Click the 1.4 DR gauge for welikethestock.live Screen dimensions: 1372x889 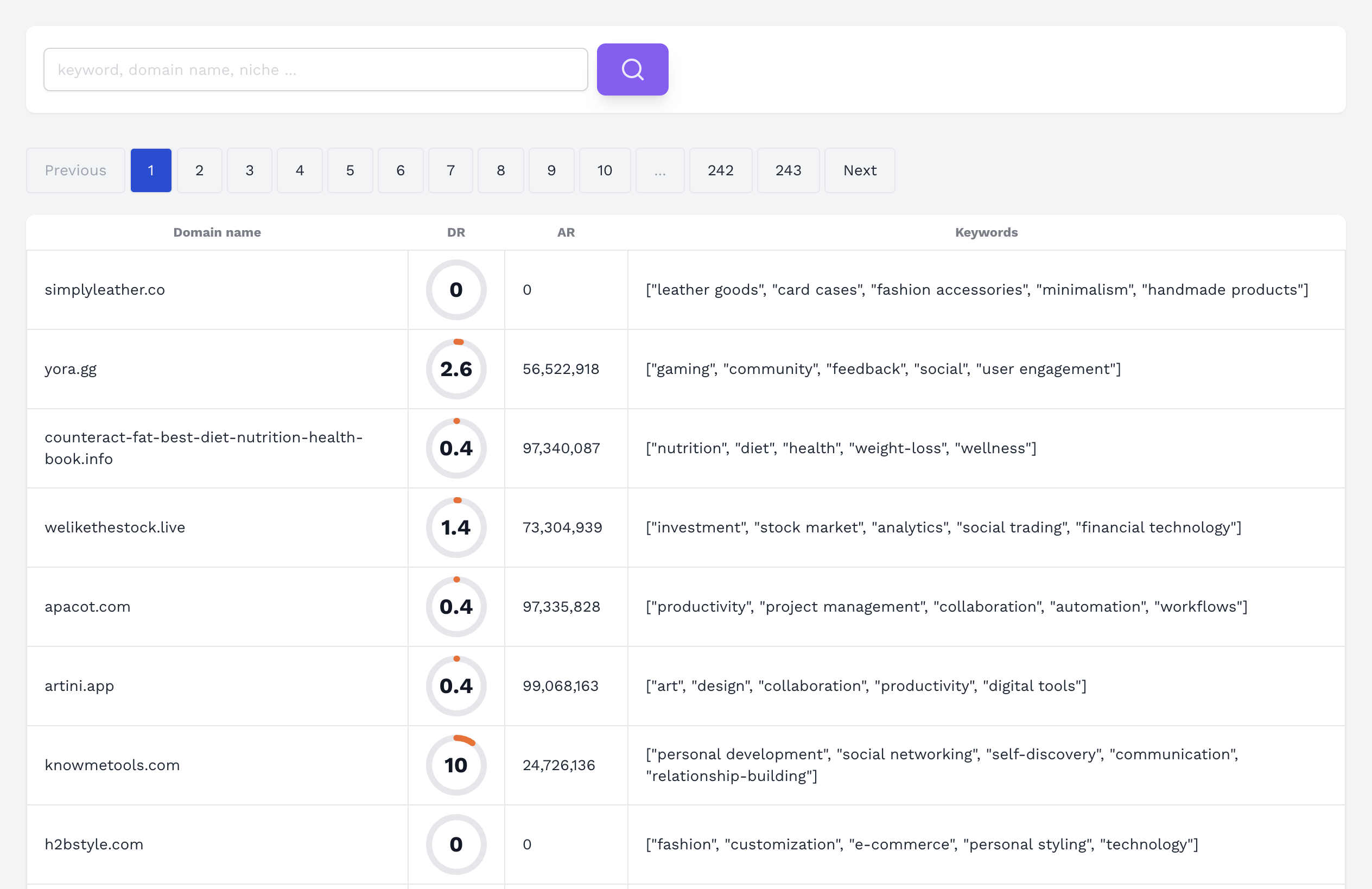(x=456, y=528)
